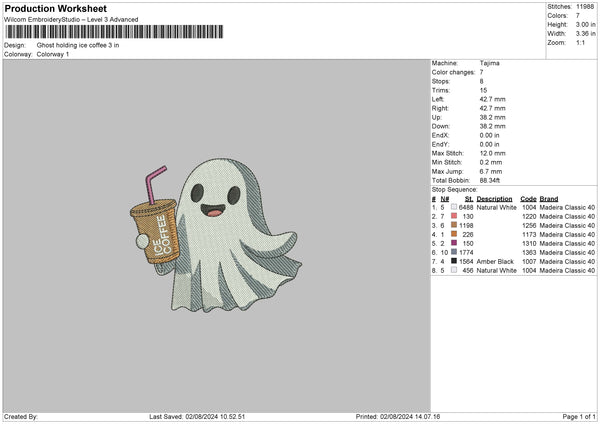The height and width of the screenshot is (424, 600).
Task: Click stitch count '1774' in stop 6
Action: pos(466,253)
